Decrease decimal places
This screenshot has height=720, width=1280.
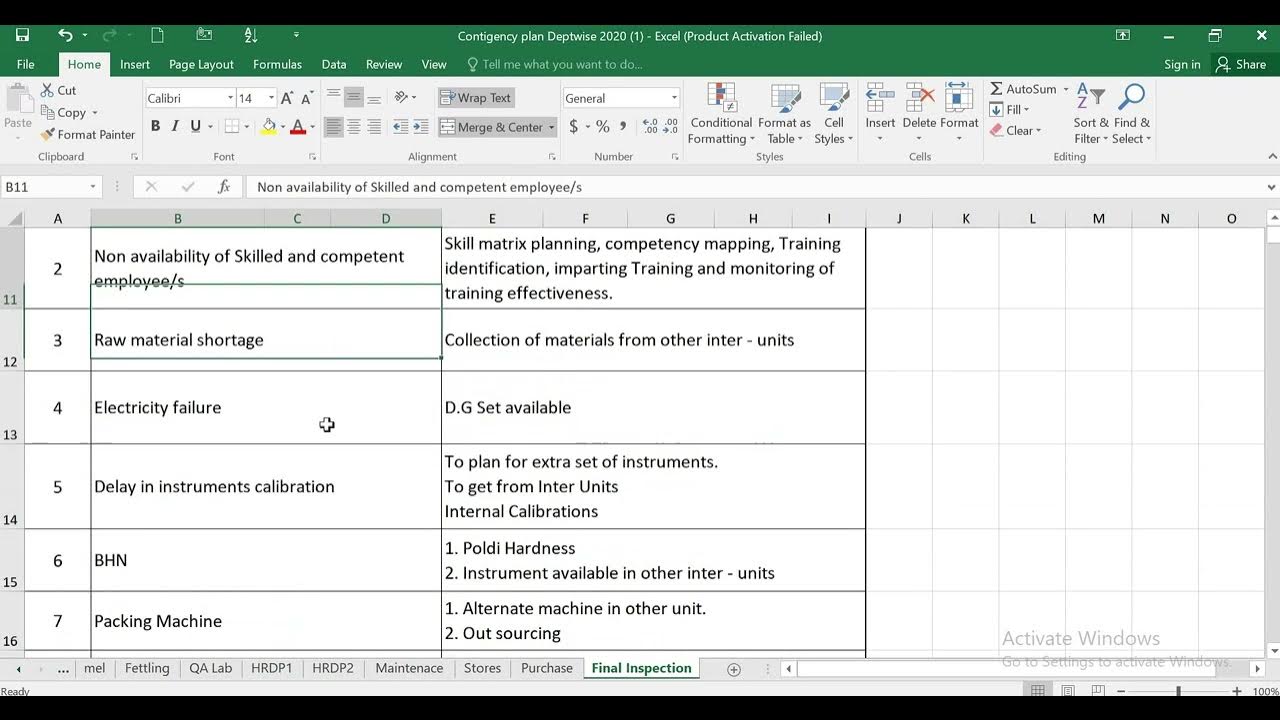pos(670,127)
